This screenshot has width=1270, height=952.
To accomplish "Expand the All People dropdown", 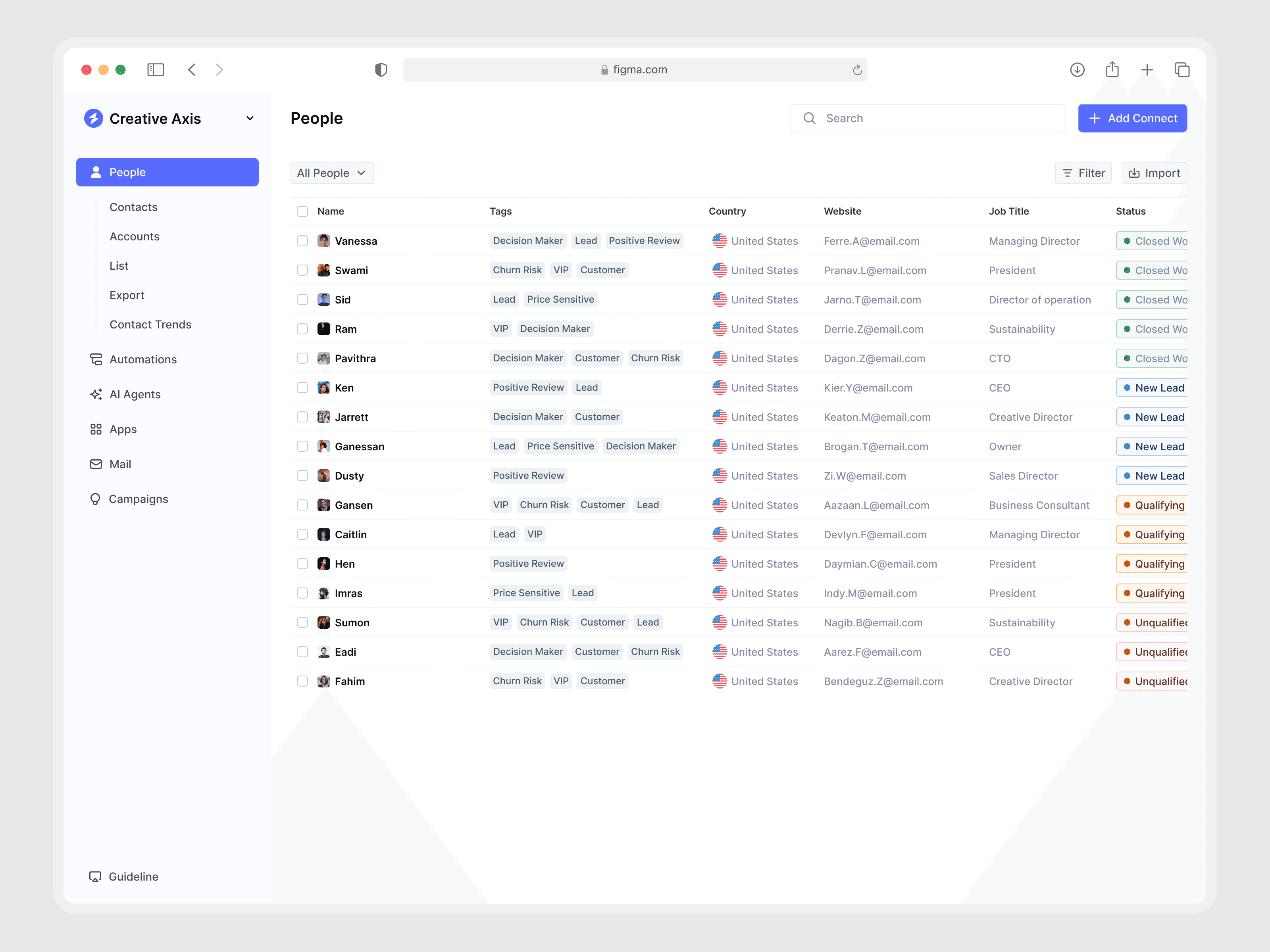I will [331, 173].
